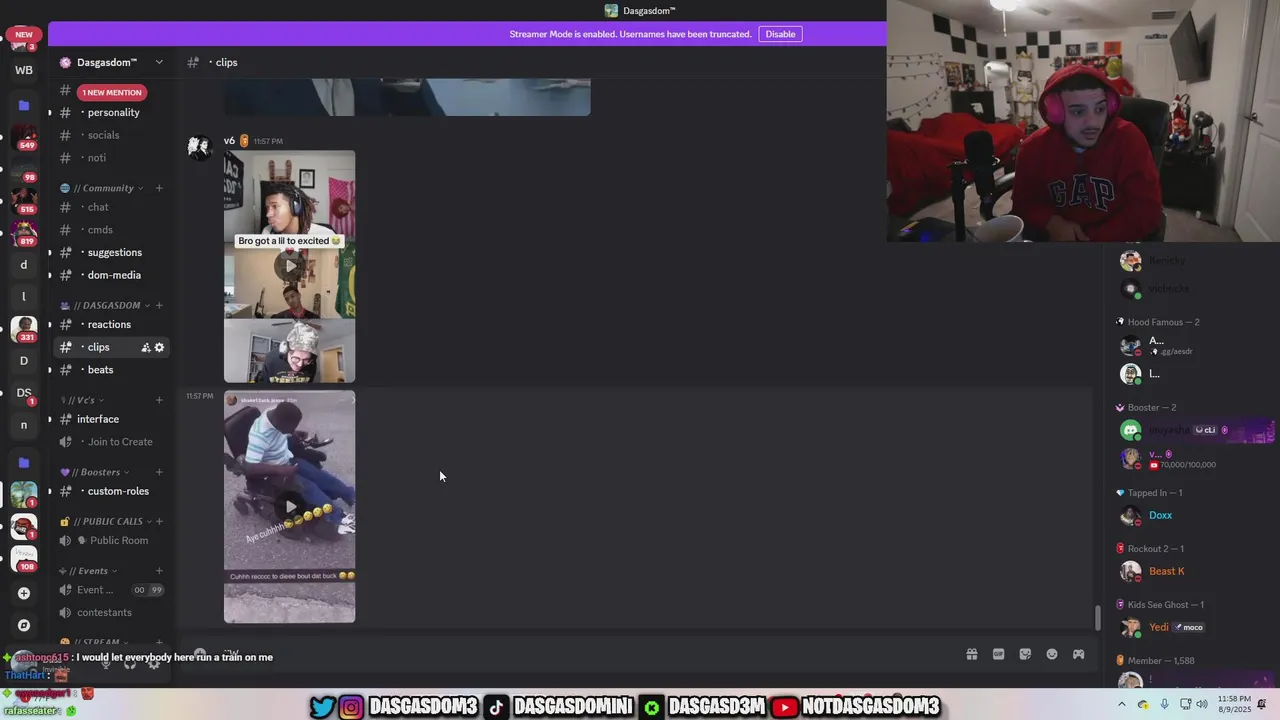Open the sticker picker
The height and width of the screenshot is (720, 1280).
pyautogui.click(x=1025, y=654)
